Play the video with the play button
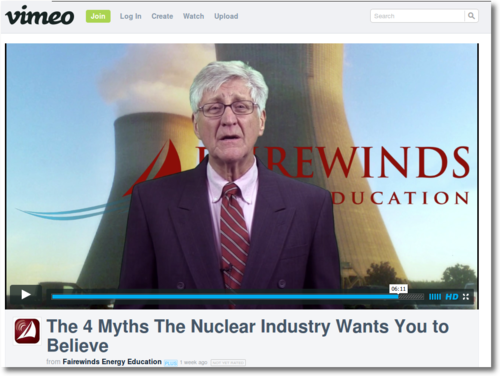Screen dimensions: 500x376 (x=26, y=295)
